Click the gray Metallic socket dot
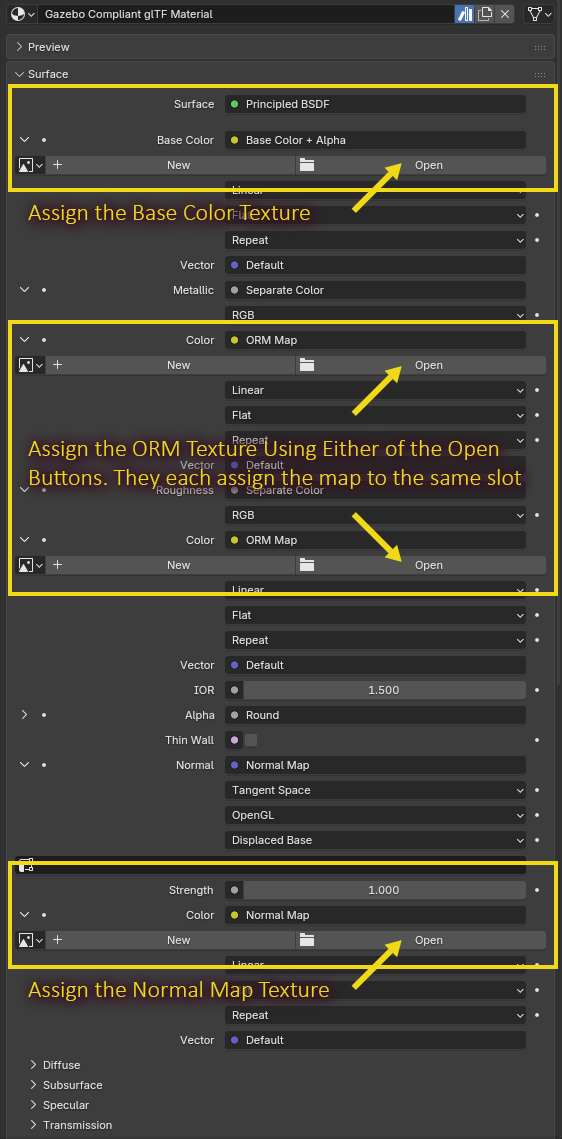The image size is (562, 1139). pyautogui.click(x=235, y=290)
